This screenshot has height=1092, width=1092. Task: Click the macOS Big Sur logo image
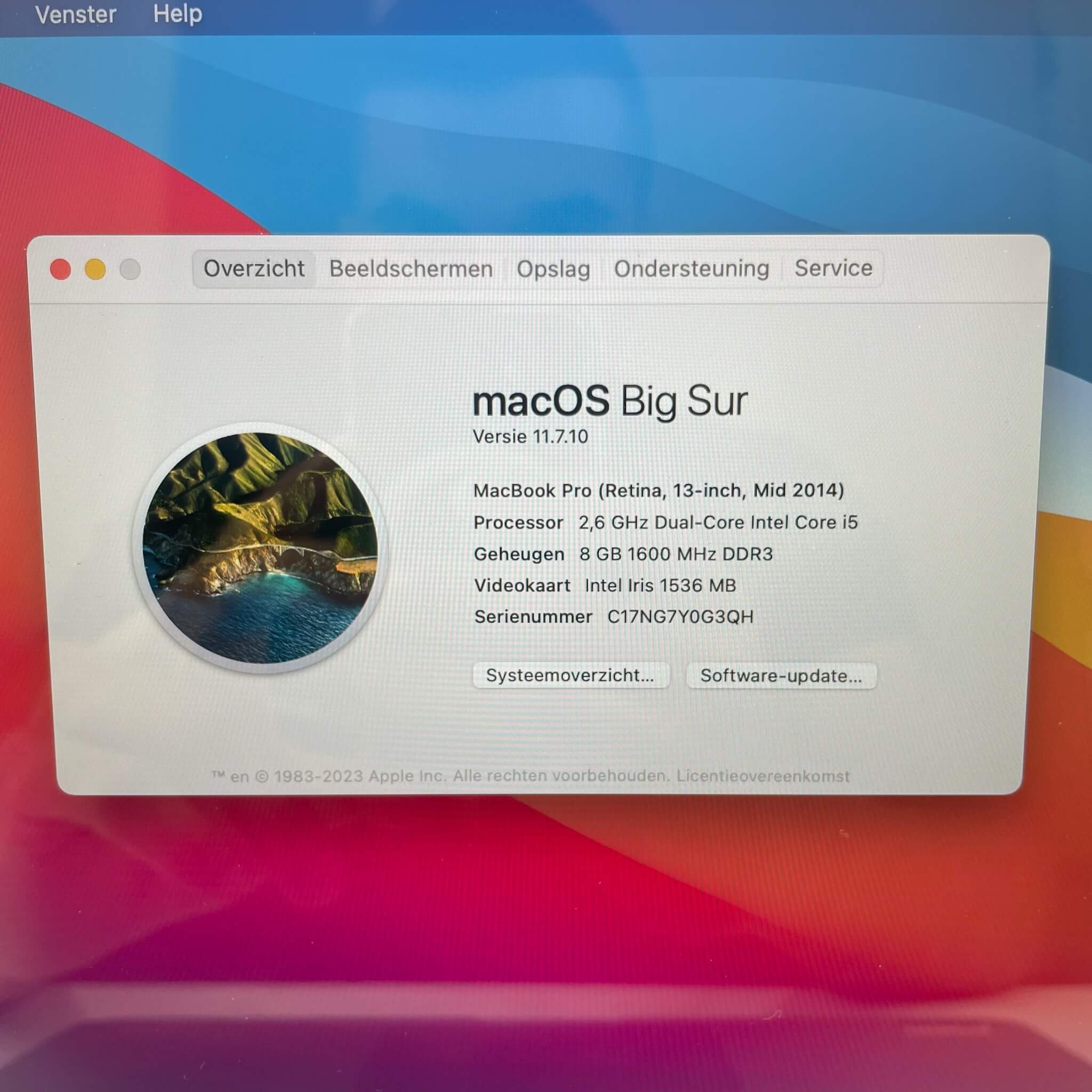261,548
